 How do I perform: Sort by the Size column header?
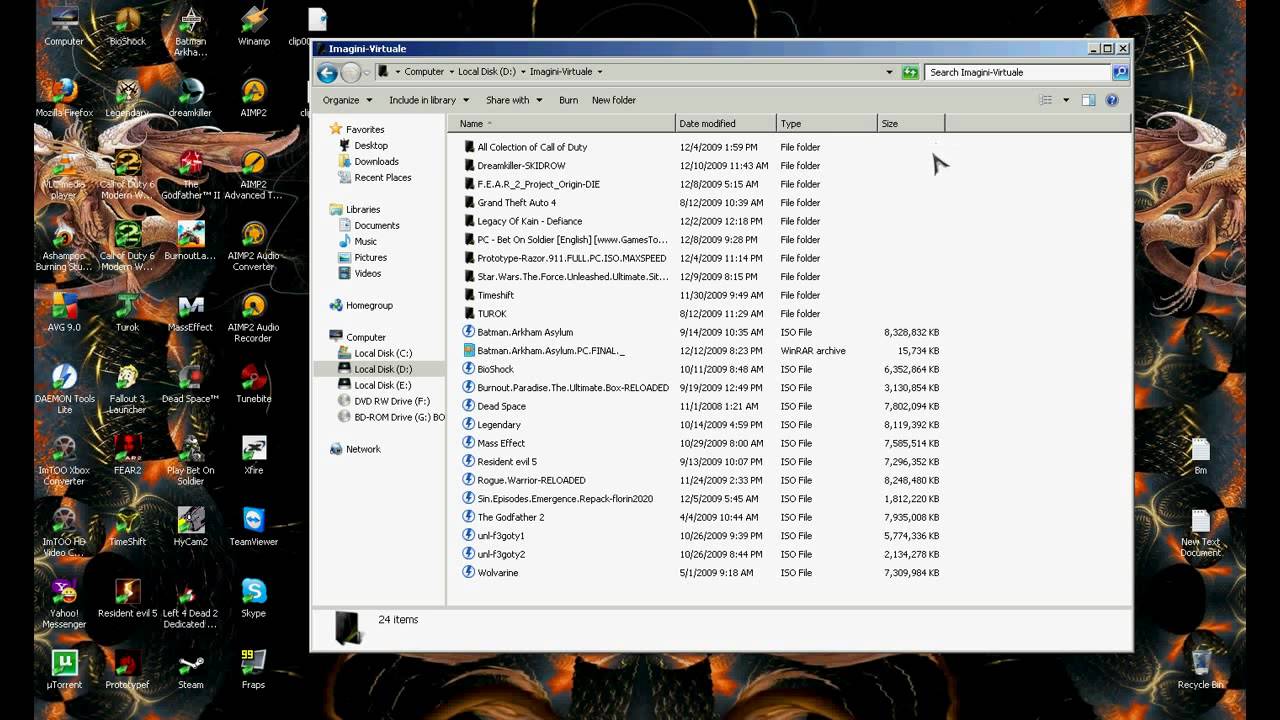pos(911,124)
